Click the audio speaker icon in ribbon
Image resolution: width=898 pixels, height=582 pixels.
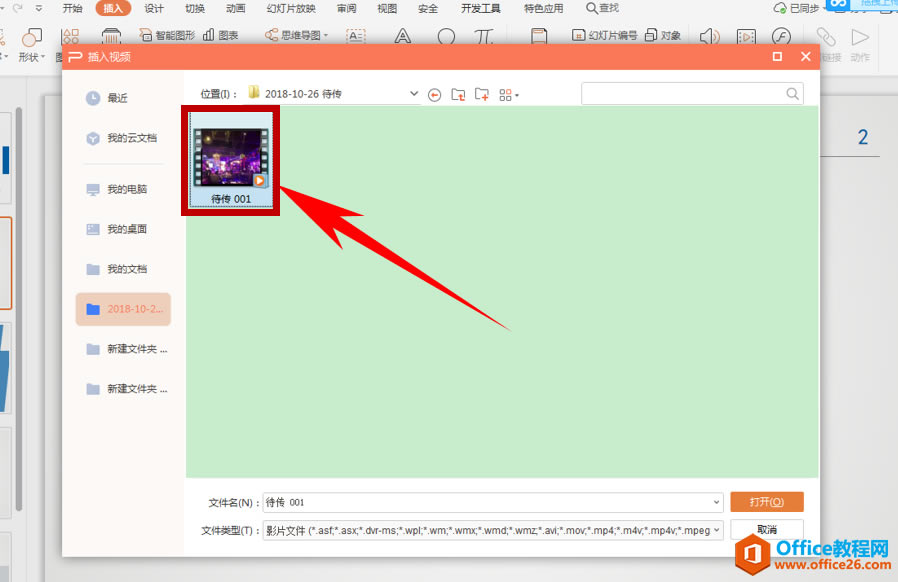(x=710, y=37)
